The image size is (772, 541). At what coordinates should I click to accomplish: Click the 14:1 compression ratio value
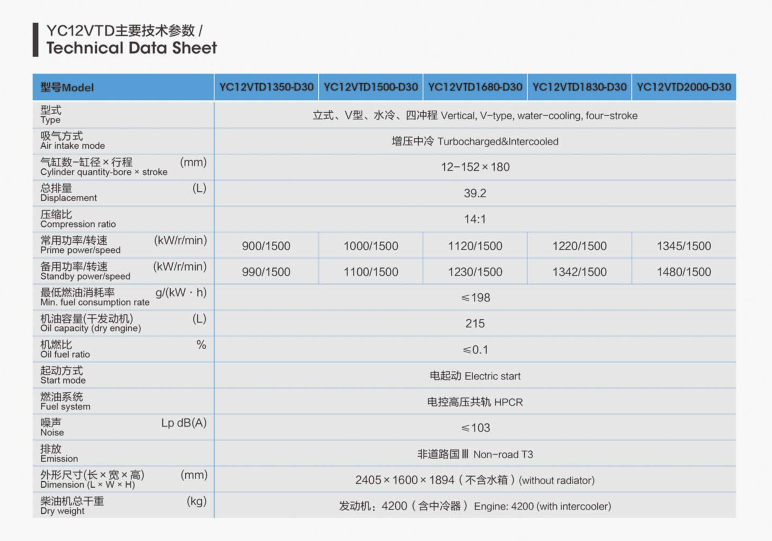coord(475,220)
